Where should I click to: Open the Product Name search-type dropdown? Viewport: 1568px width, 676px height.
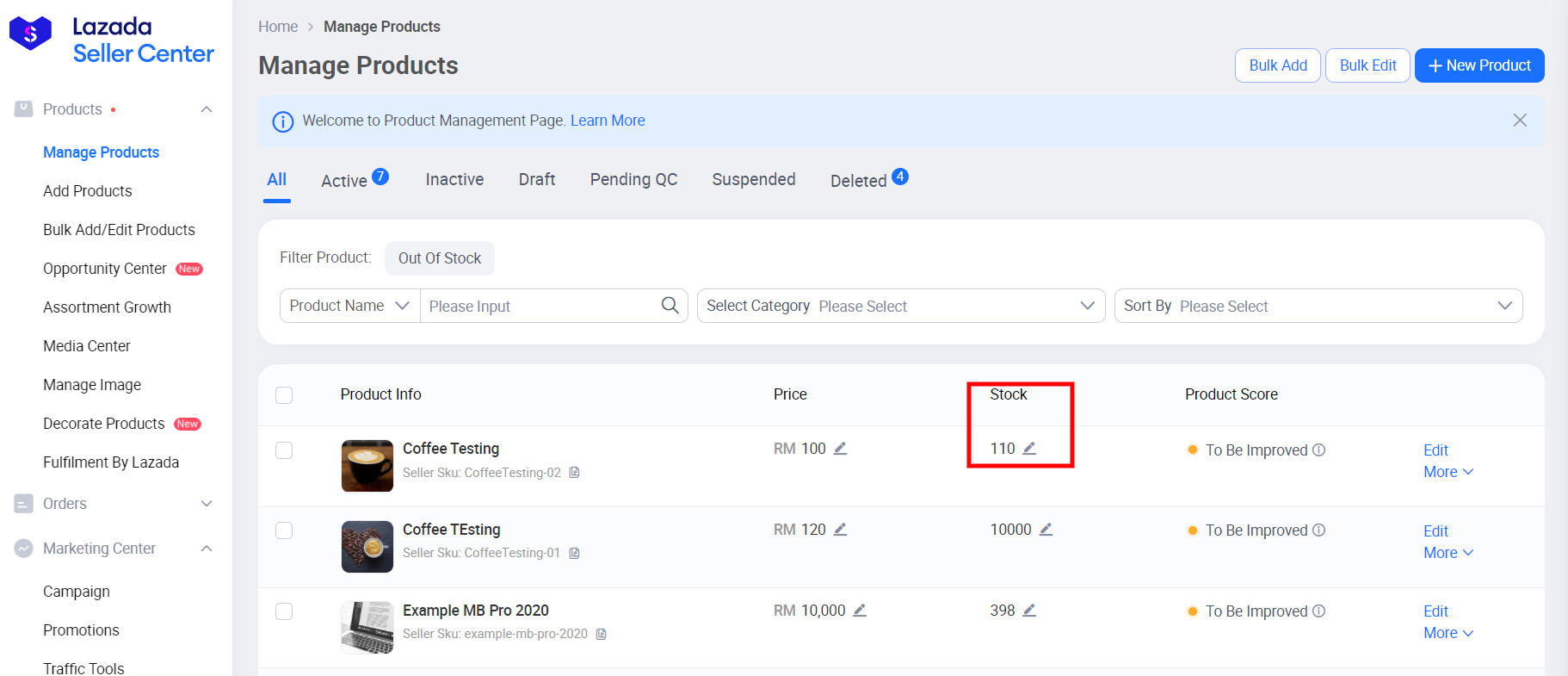click(x=350, y=306)
